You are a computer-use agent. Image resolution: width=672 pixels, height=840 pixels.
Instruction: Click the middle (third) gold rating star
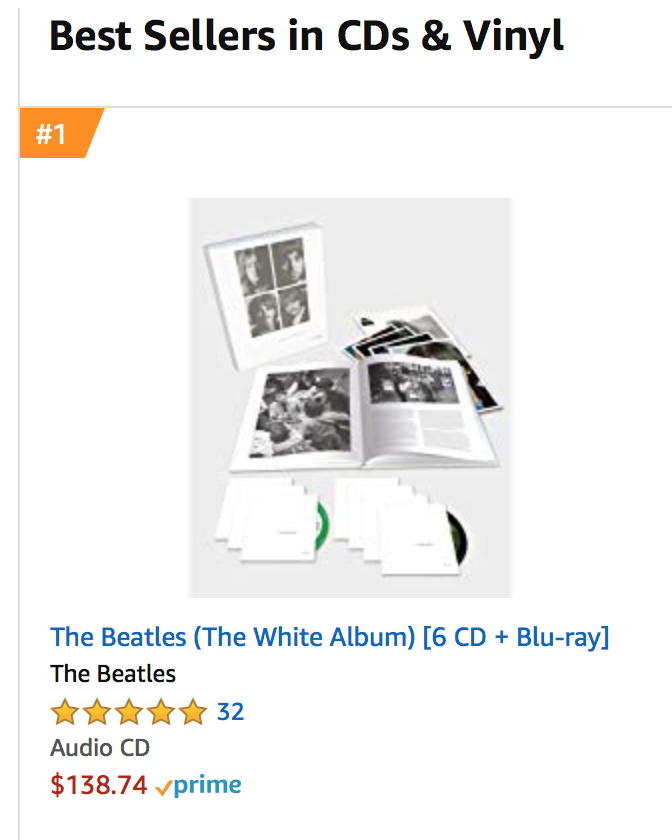pyautogui.click(x=129, y=713)
